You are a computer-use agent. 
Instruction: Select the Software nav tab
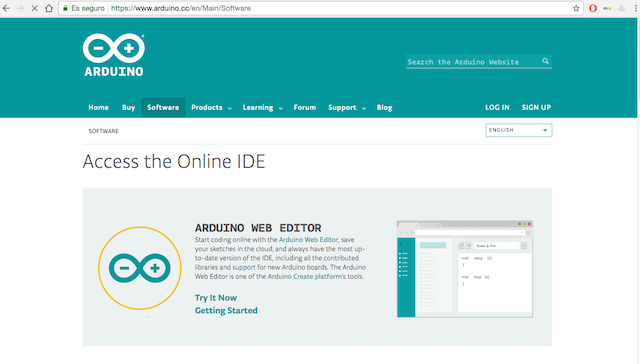(163, 107)
